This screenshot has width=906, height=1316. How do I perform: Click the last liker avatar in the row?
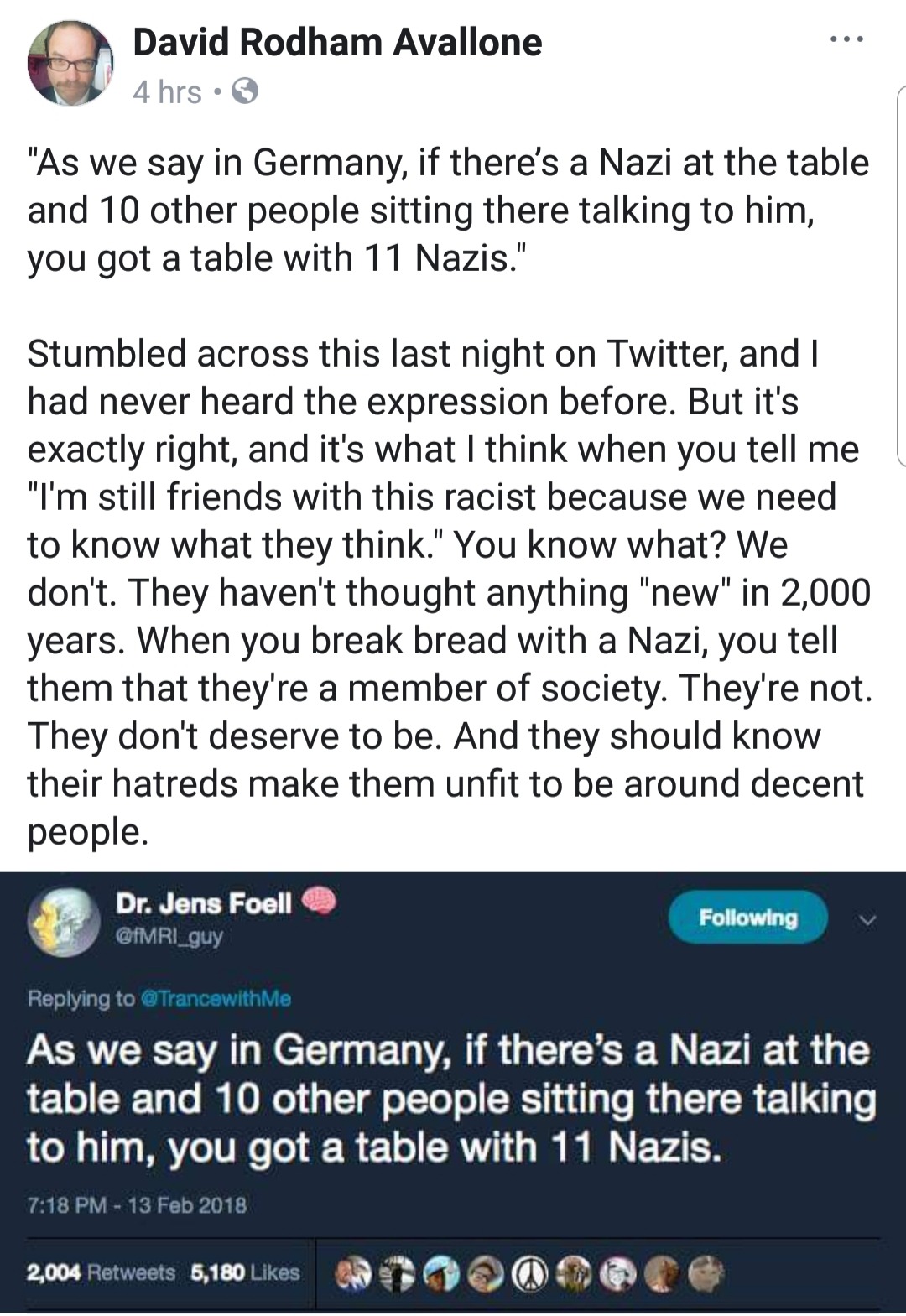click(706, 1274)
